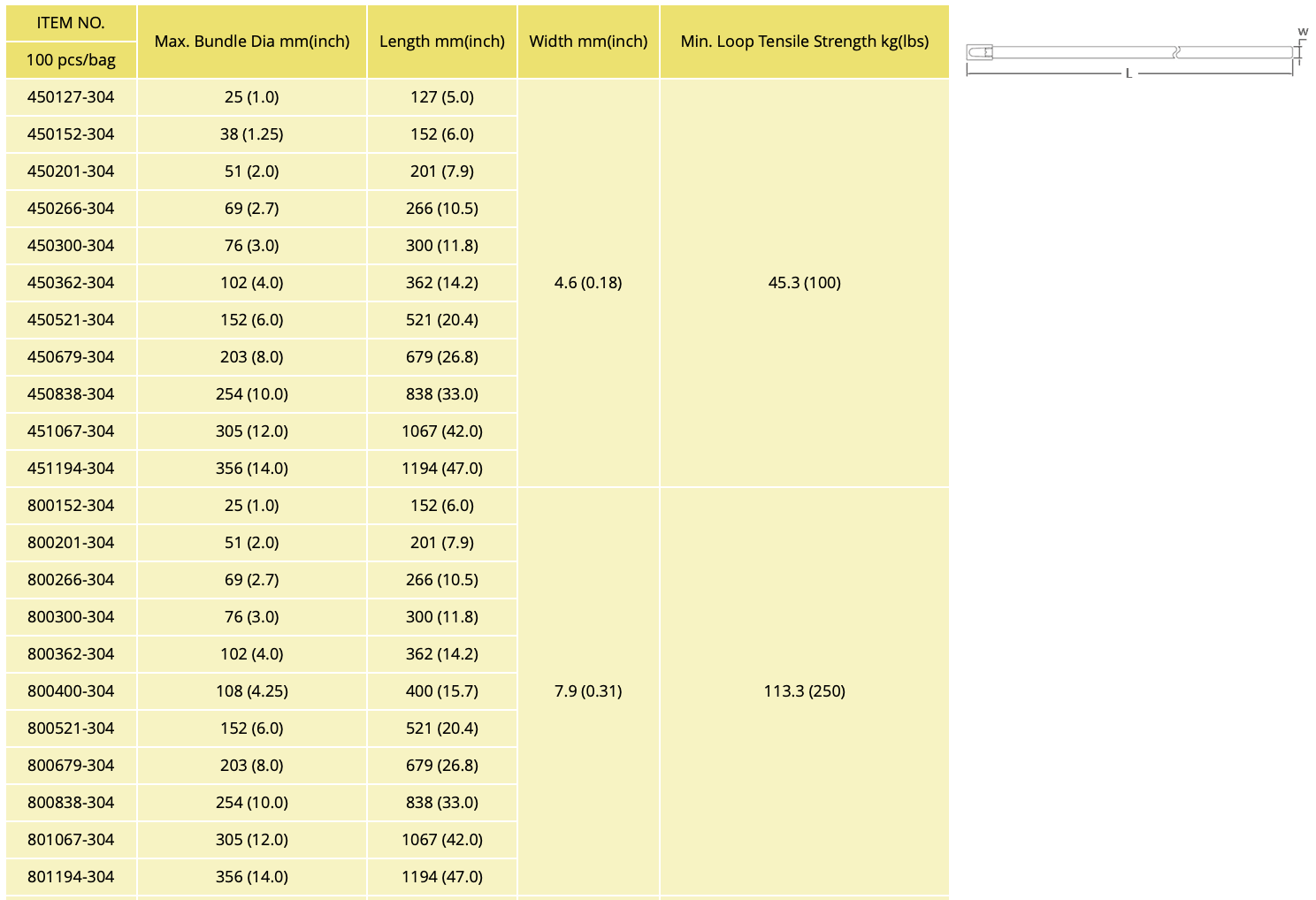Click length value for item 800838-304
This screenshot has width=1316, height=900.
442,803
